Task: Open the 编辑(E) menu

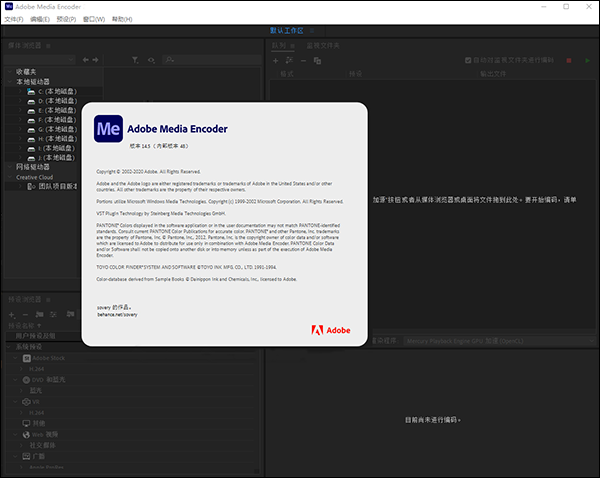Action: point(40,19)
